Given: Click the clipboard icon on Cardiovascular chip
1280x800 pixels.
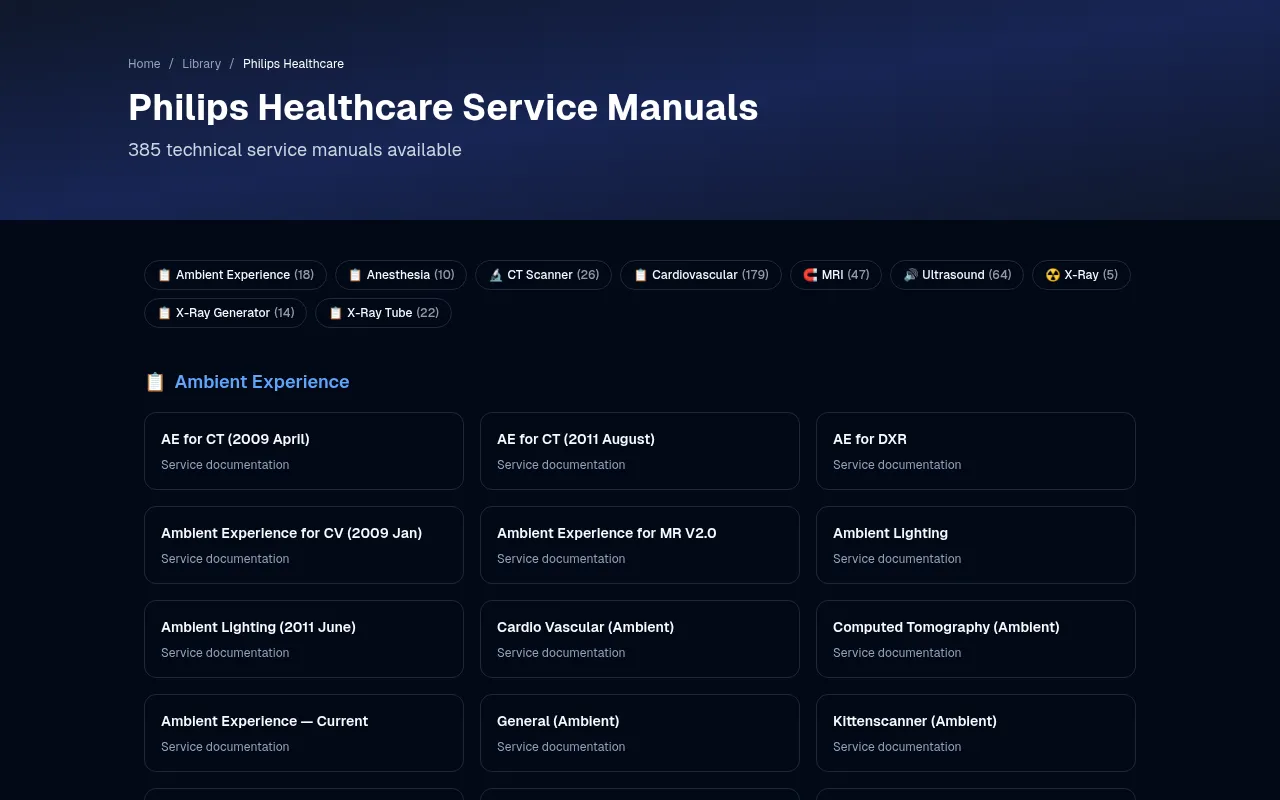Looking at the screenshot, I should 641,275.
